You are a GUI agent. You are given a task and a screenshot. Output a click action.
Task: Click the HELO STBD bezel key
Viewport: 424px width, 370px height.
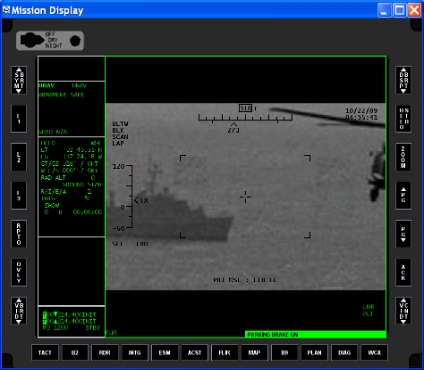tap(403, 119)
